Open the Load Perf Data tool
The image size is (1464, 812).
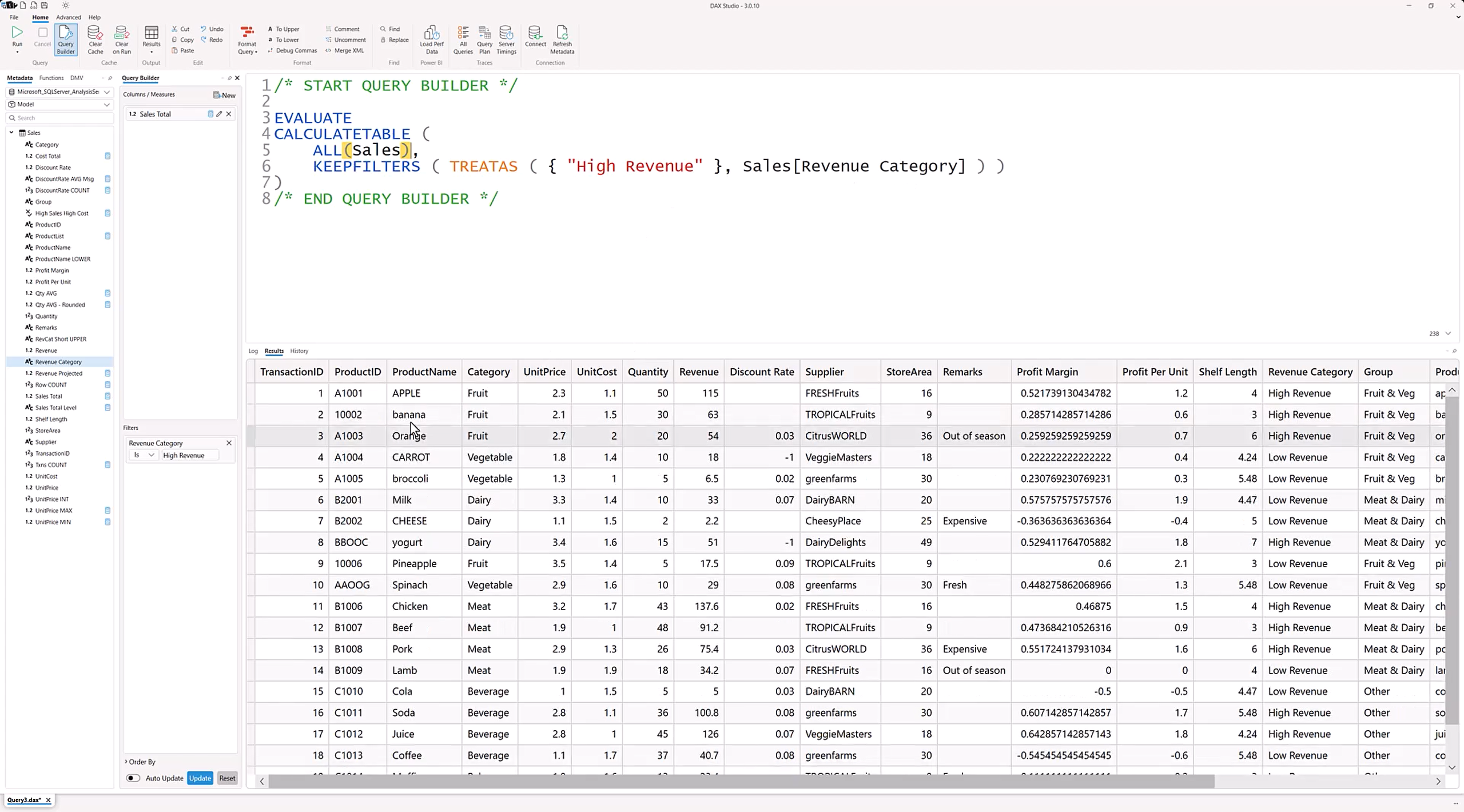(x=431, y=39)
